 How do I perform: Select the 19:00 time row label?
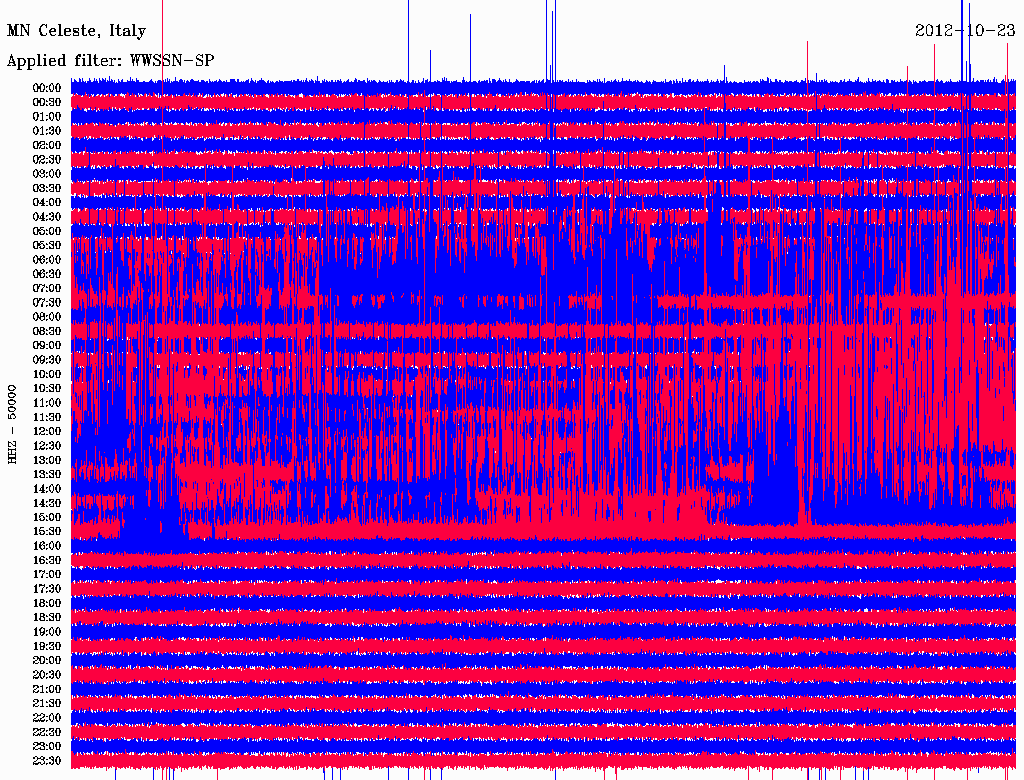(x=47, y=632)
